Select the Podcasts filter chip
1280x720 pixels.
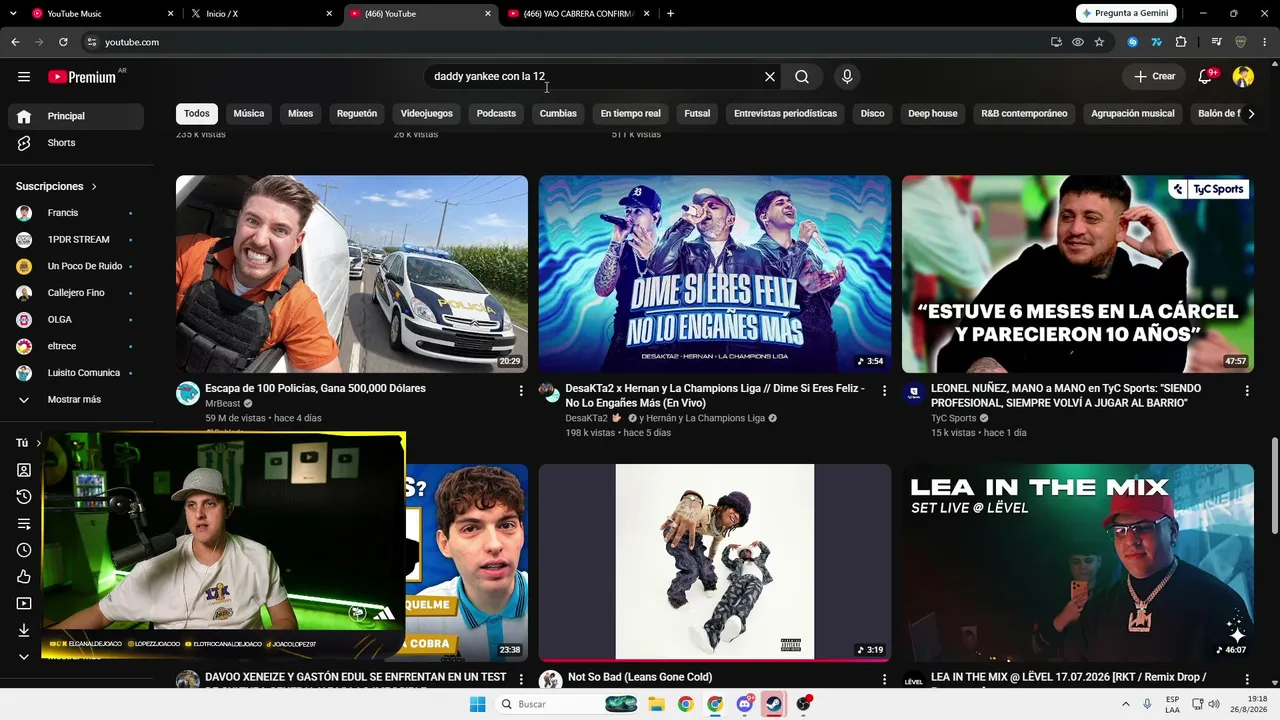[x=496, y=114]
